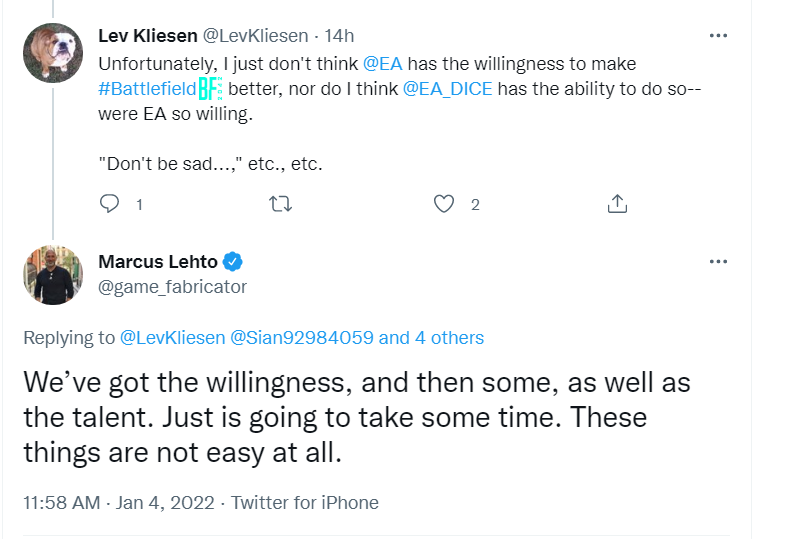The image size is (786, 539).
Task: Open more options on Lev Kliesen's tweet
Action: pos(718,36)
